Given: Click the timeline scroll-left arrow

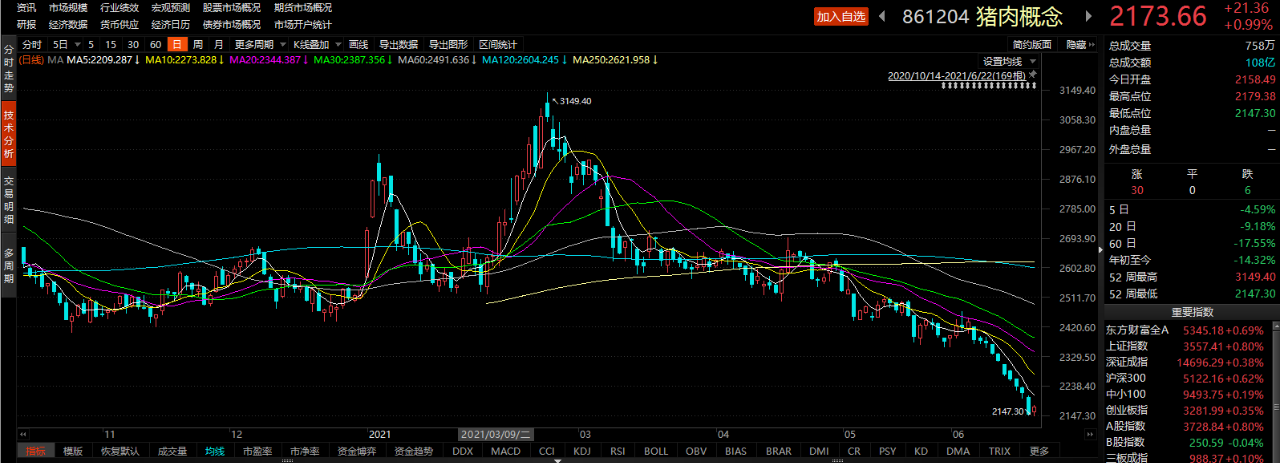Looking at the screenshot, I should pos(23,435).
